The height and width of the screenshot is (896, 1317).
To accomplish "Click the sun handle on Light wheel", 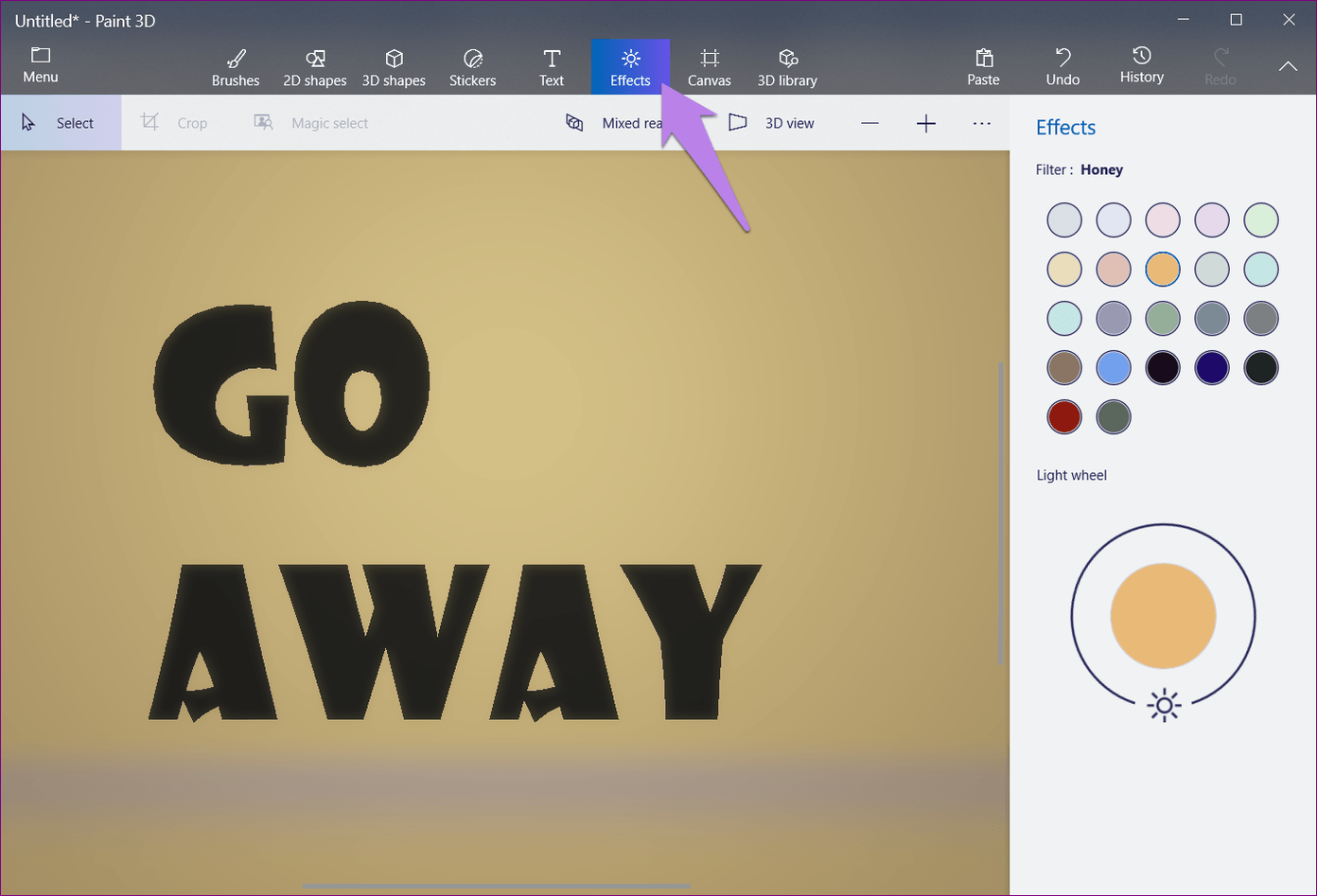I will [x=1164, y=706].
